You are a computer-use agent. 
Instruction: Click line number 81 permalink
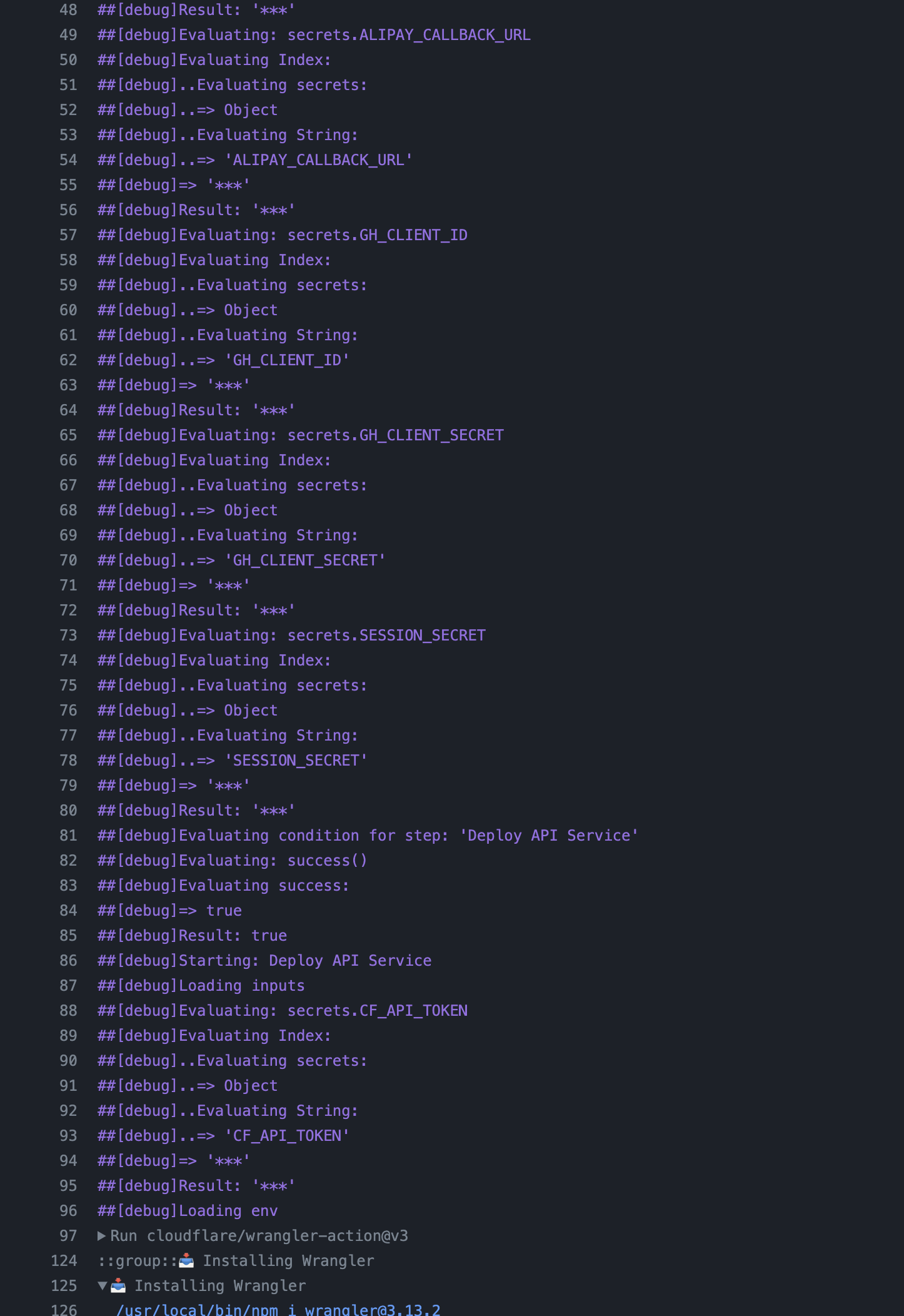[x=68, y=836]
